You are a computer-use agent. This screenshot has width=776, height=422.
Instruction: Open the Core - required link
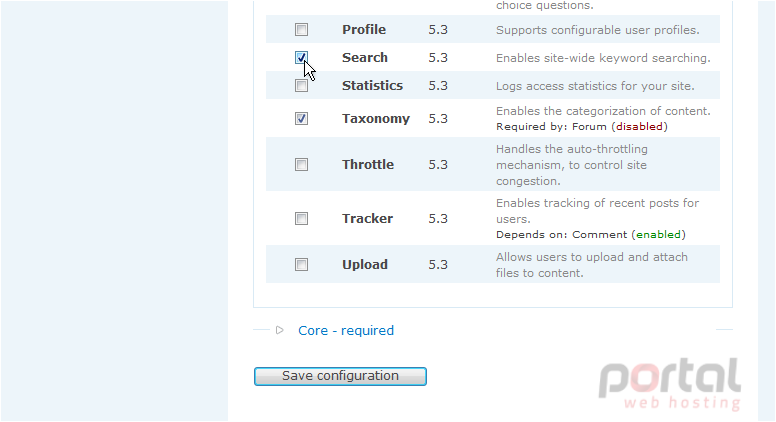[x=346, y=330]
